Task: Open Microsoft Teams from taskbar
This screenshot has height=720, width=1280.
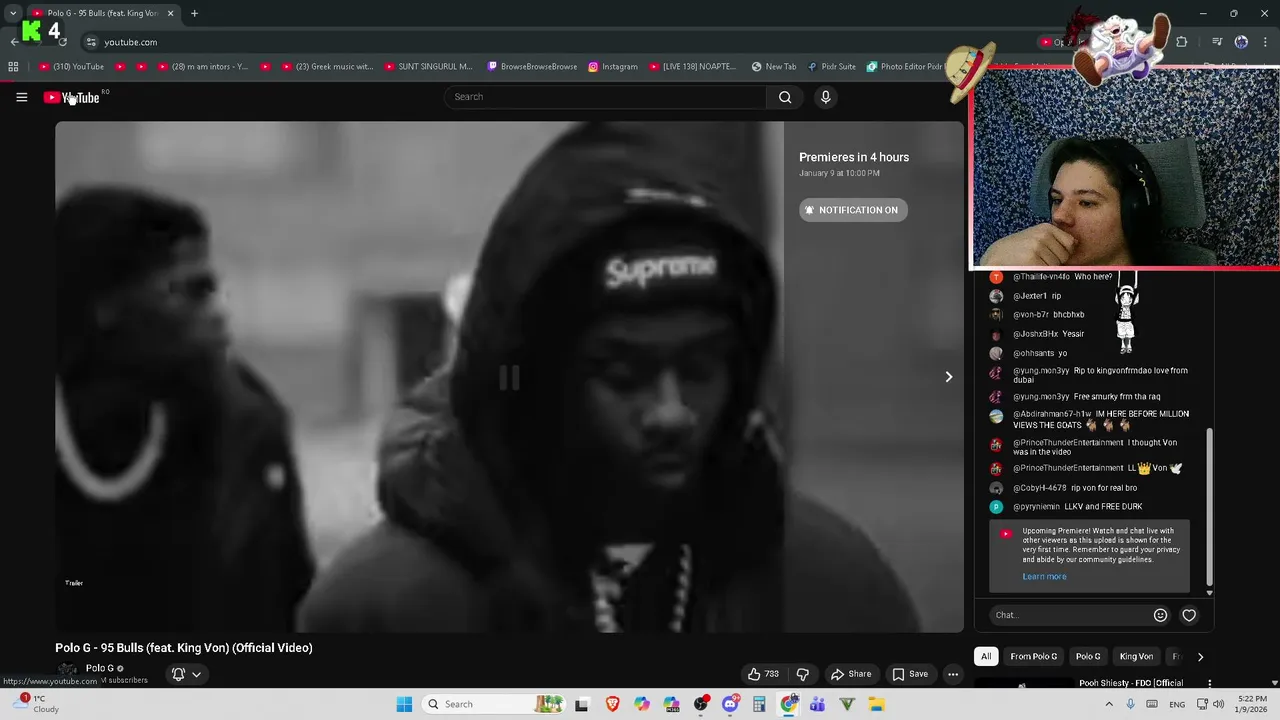Action: (x=818, y=704)
